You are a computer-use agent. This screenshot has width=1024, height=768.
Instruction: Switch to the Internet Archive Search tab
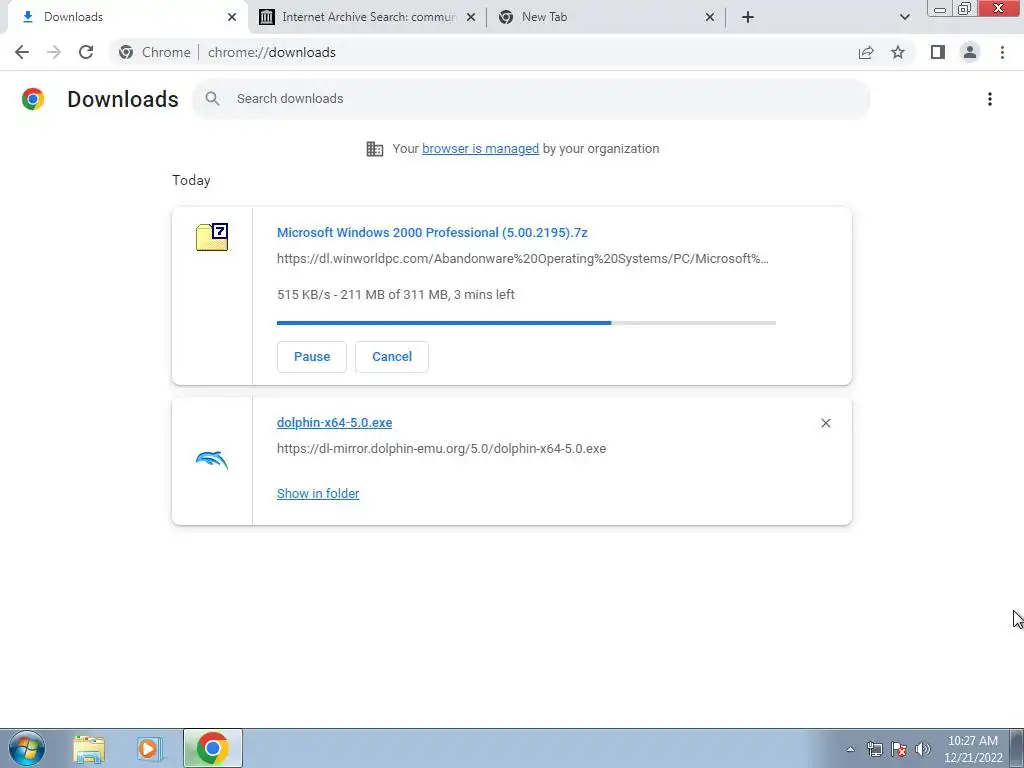[369, 17]
